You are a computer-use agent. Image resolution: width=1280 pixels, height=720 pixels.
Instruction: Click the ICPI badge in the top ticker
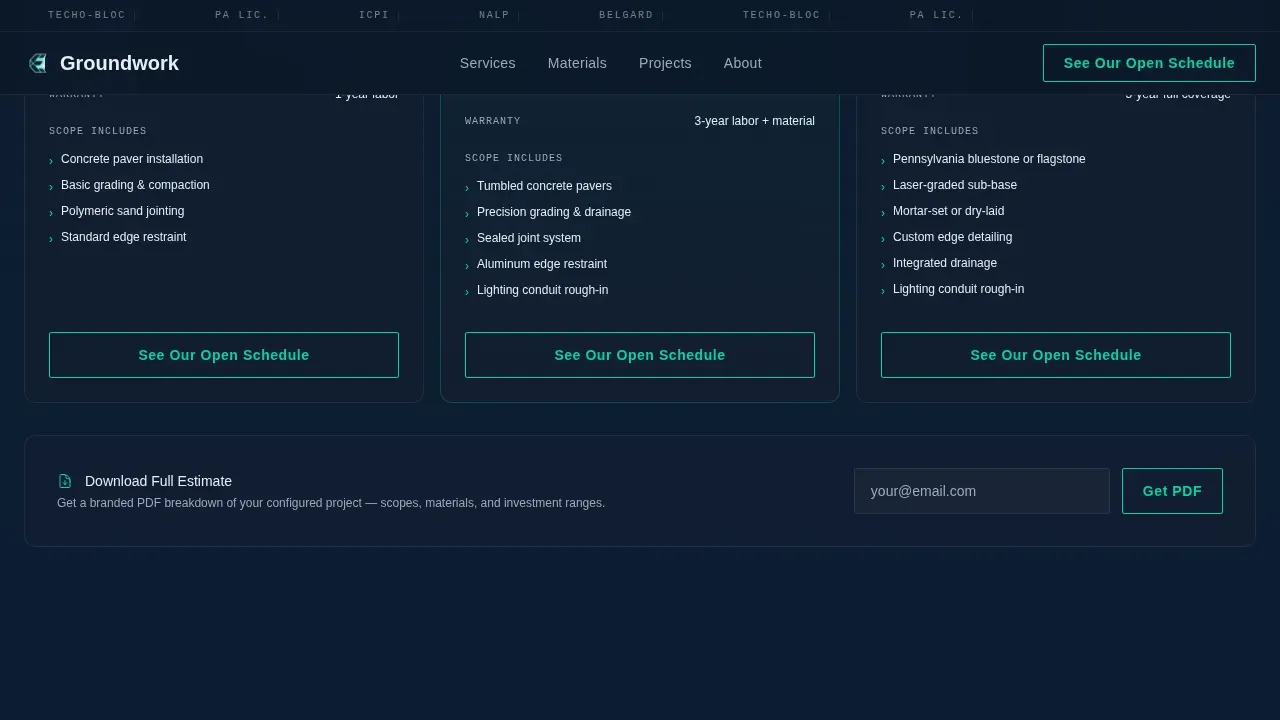374,15
